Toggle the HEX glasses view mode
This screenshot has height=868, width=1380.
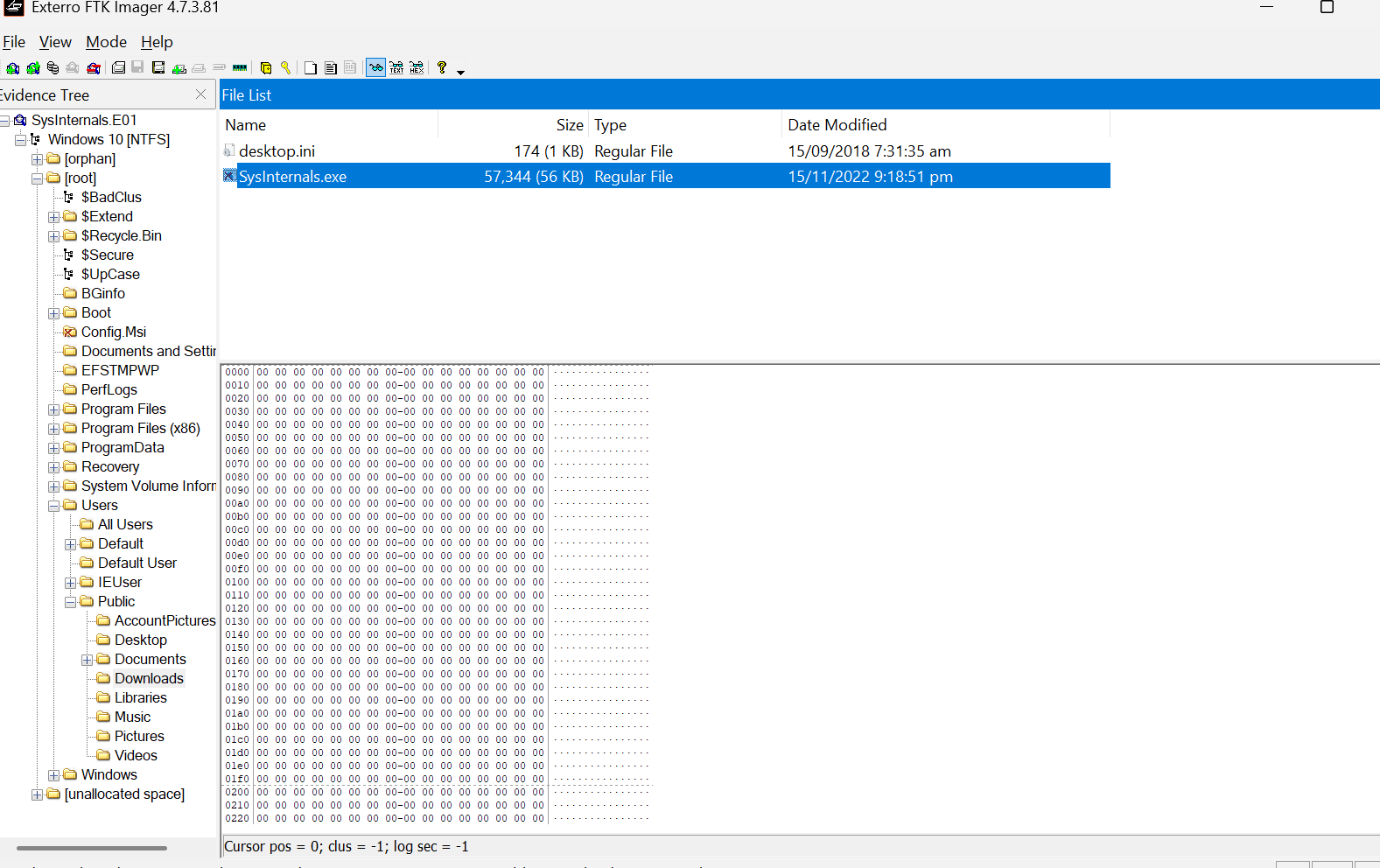pos(417,67)
